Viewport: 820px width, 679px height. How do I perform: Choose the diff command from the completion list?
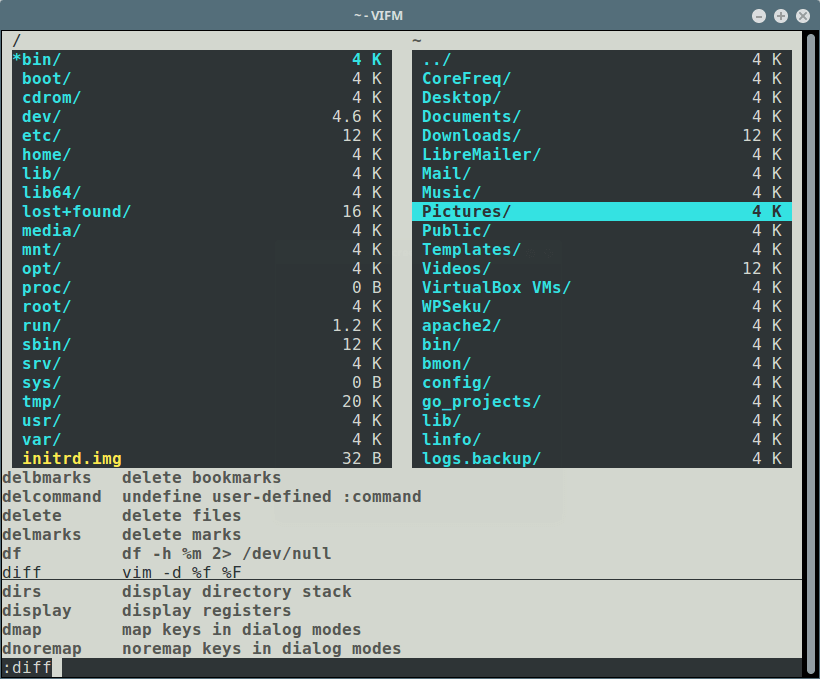click(x=22, y=572)
